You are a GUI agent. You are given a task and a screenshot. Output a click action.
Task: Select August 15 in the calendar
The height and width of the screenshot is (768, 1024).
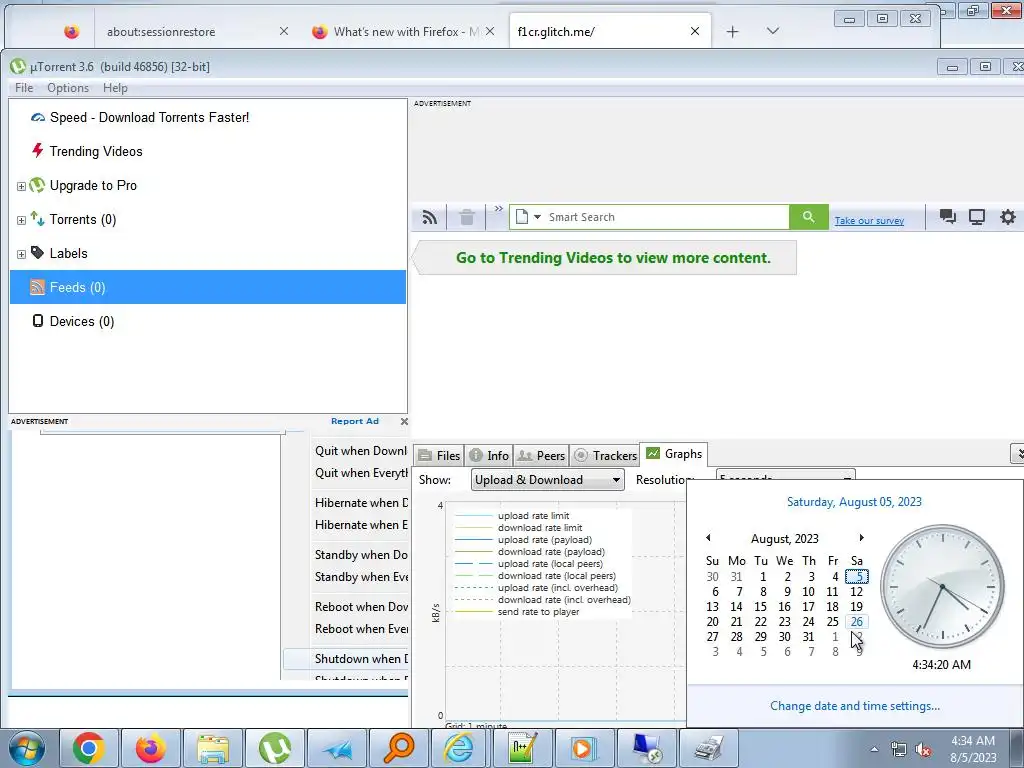click(760, 607)
